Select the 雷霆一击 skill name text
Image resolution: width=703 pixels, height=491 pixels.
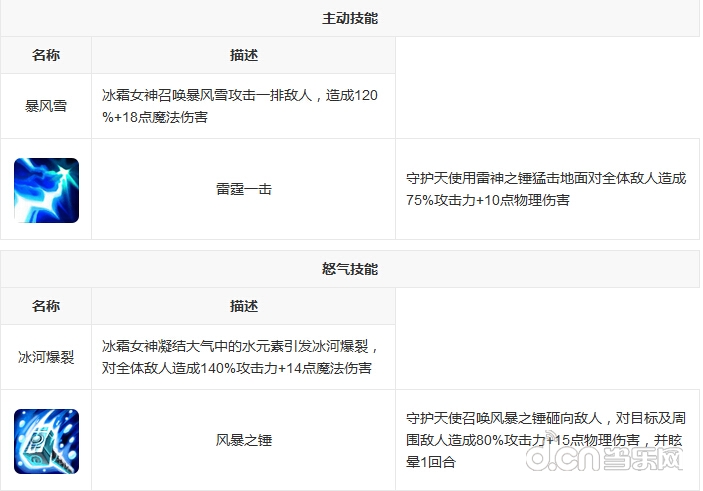tap(243, 189)
